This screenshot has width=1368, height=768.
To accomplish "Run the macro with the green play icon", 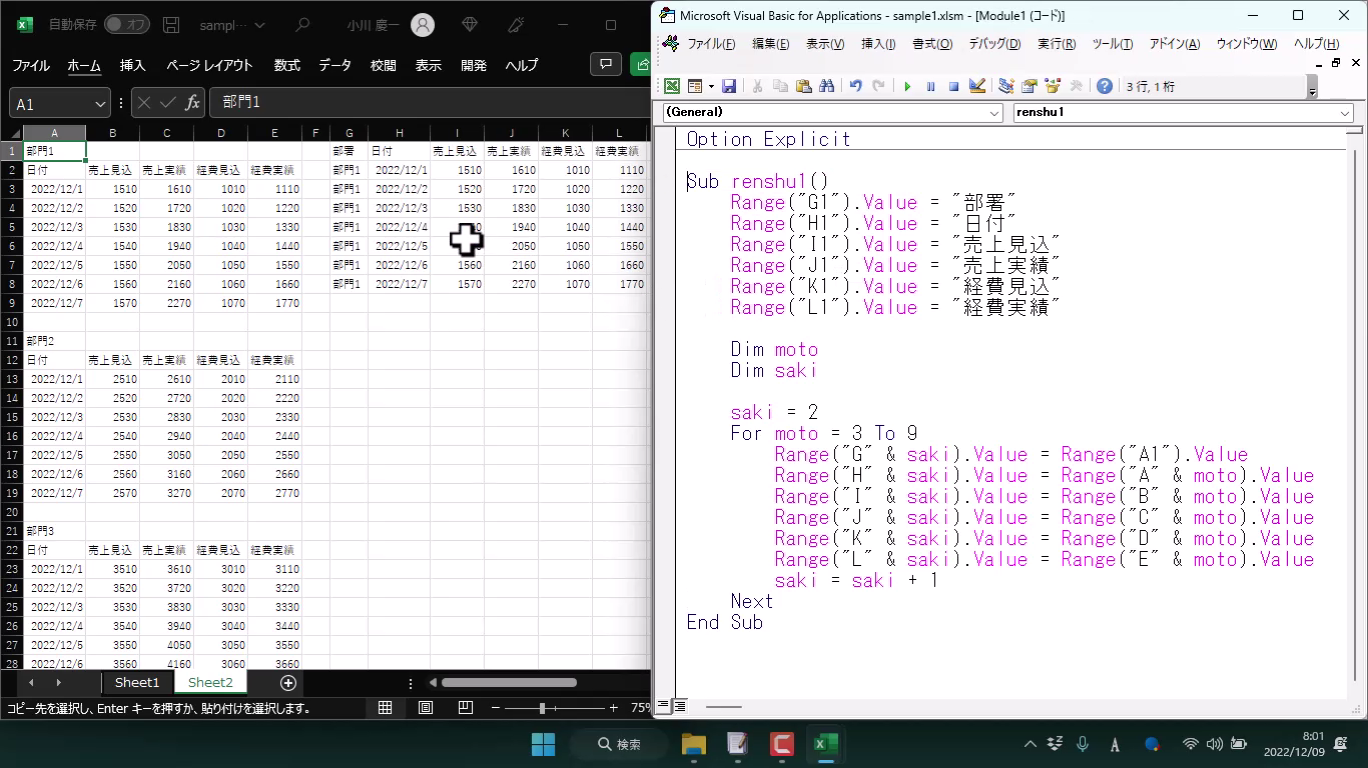I will [907, 87].
